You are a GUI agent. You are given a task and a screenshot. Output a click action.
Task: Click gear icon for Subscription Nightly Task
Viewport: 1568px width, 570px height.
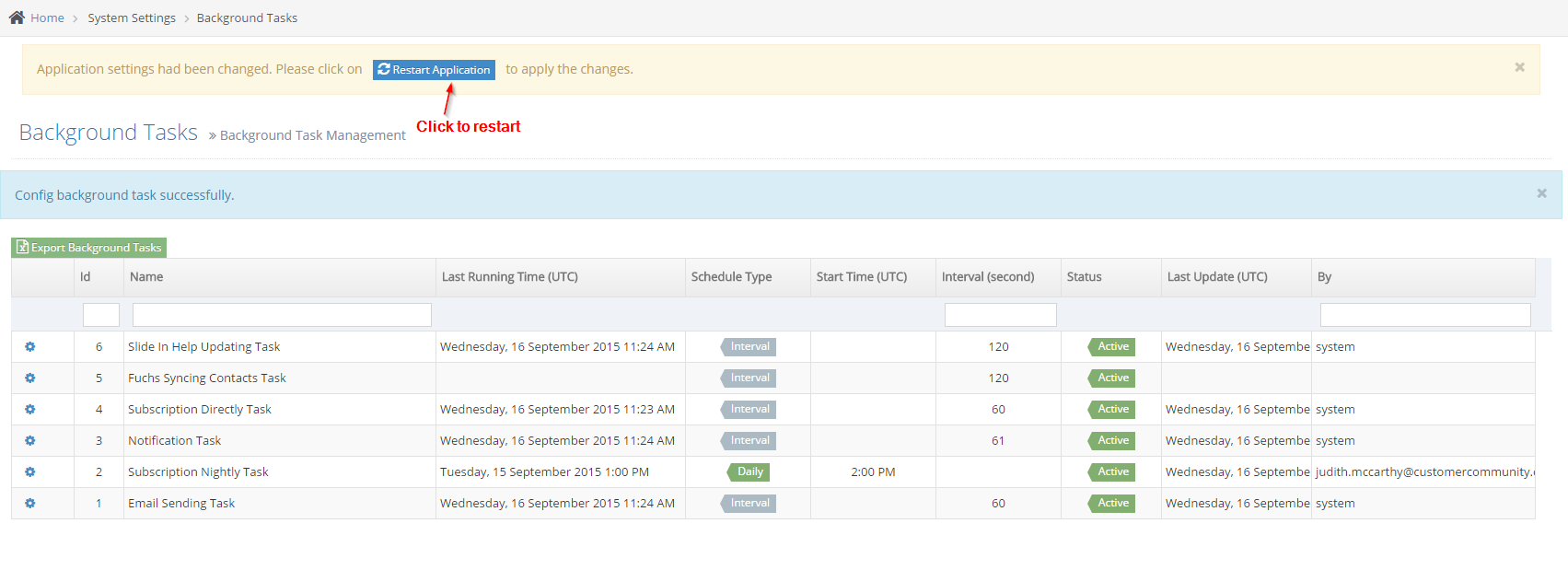(29, 472)
